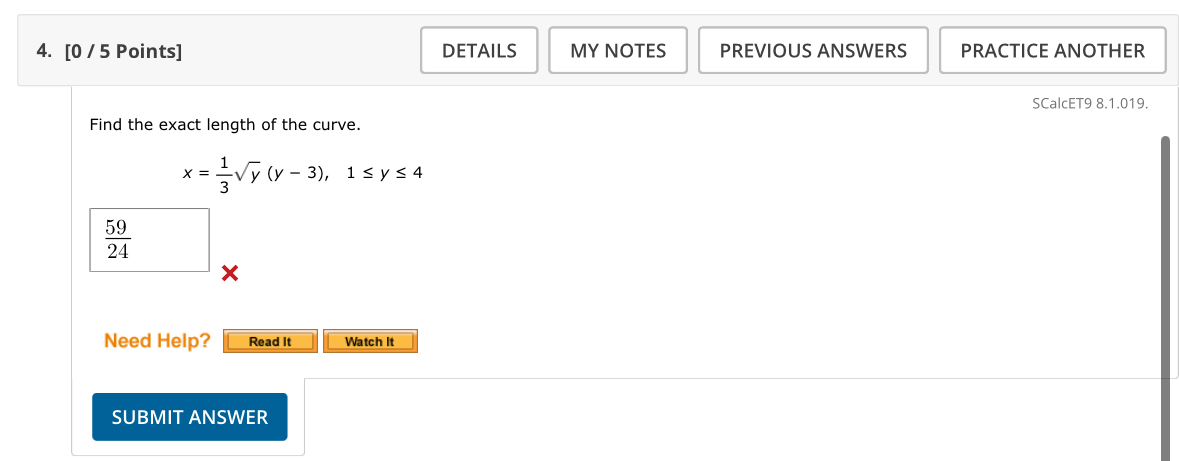Click the one-third fraction in the equation
The width and height of the screenshot is (1179, 461).
(x=224, y=173)
